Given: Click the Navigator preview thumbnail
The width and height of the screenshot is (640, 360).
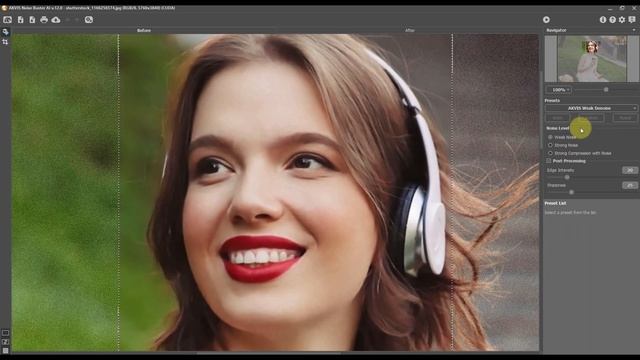Looking at the screenshot, I should (592, 58).
